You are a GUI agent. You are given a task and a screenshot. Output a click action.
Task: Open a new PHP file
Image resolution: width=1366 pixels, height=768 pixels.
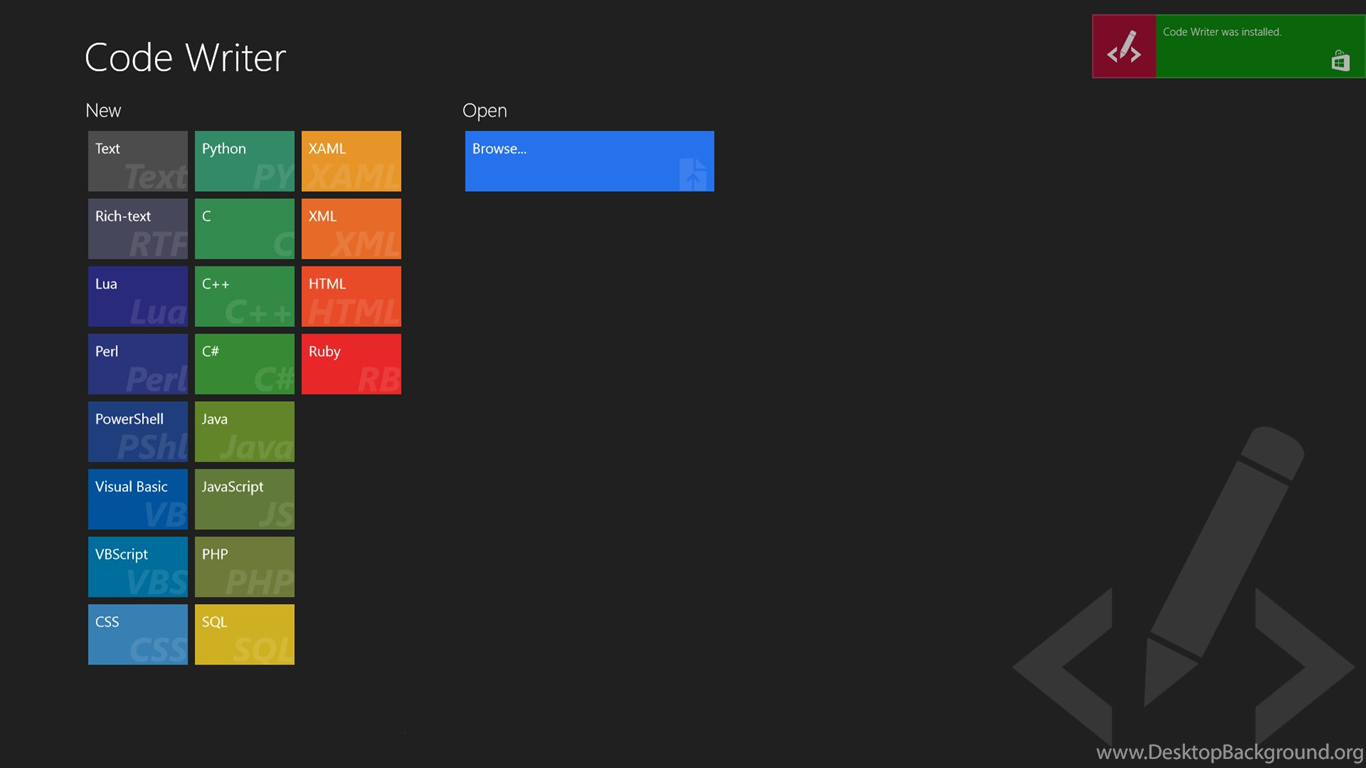(244, 566)
